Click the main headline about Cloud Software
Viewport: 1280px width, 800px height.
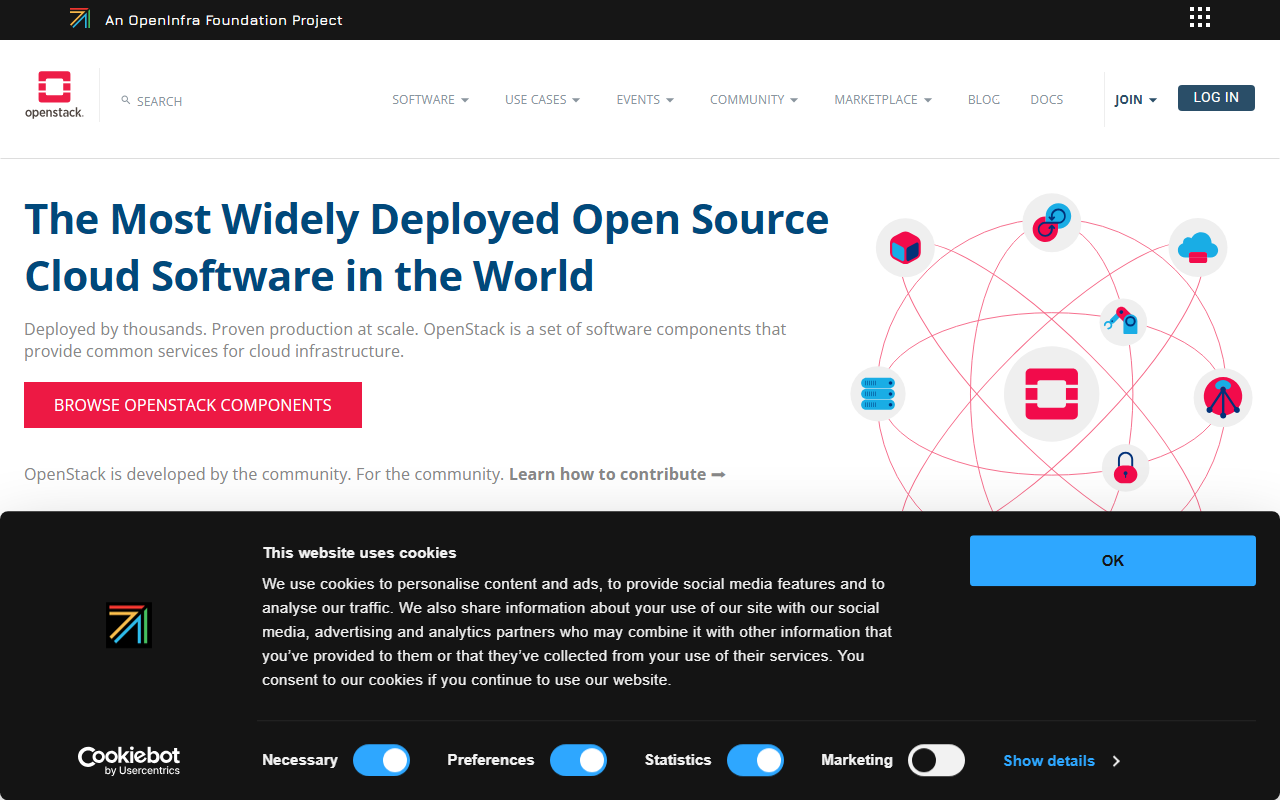click(426, 247)
